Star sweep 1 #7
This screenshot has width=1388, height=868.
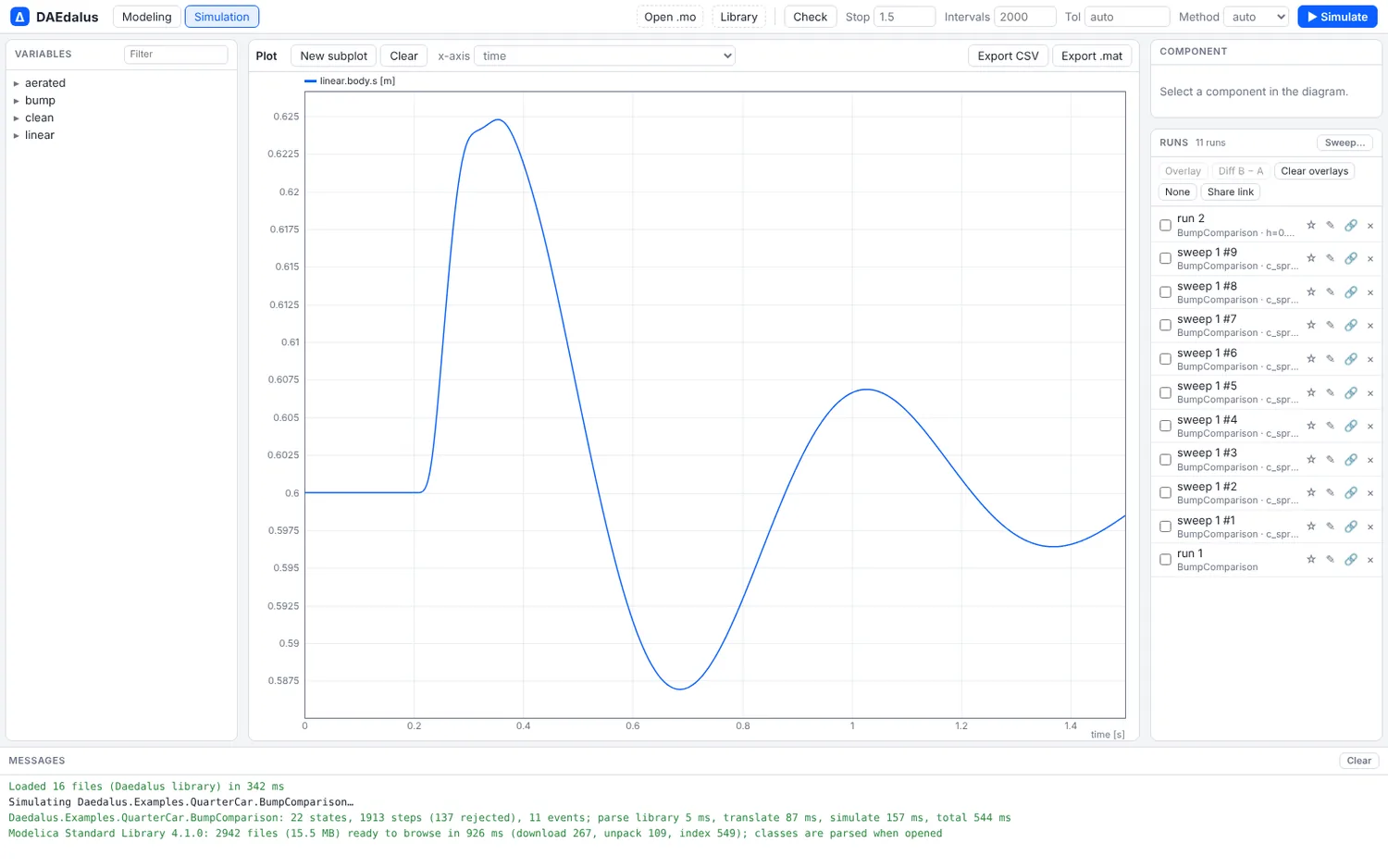click(1310, 325)
